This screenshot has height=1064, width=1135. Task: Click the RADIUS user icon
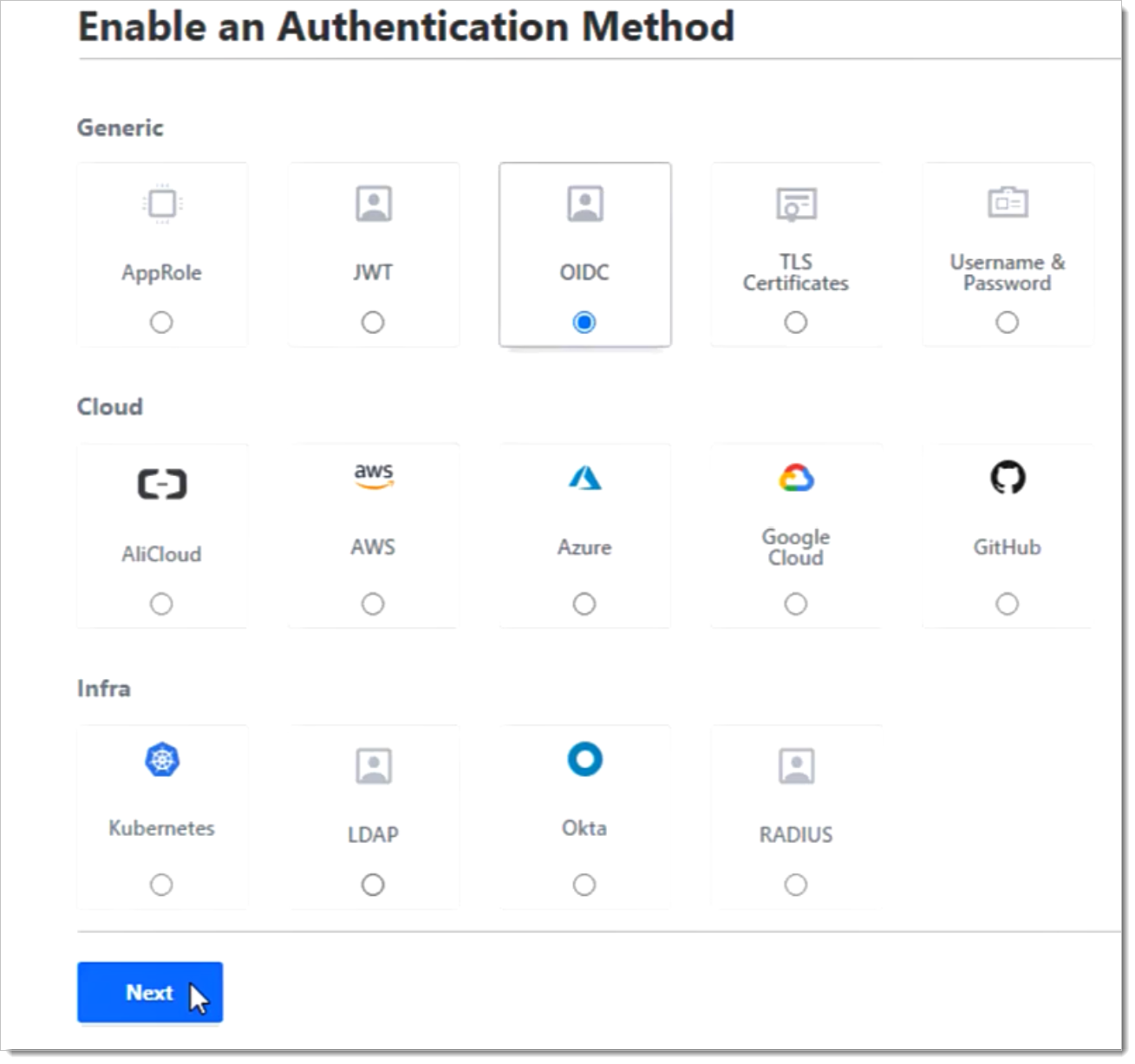pos(796,767)
